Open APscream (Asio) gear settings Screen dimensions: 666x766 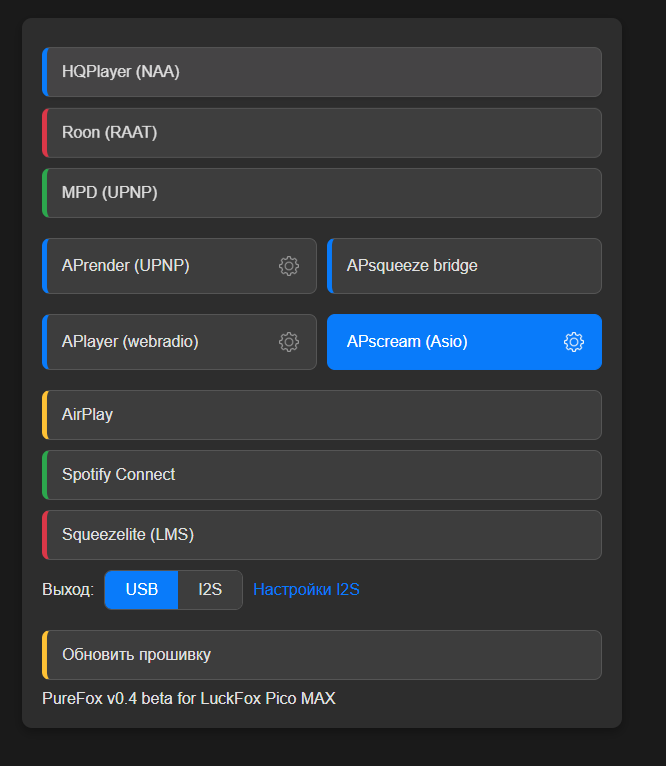(574, 342)
